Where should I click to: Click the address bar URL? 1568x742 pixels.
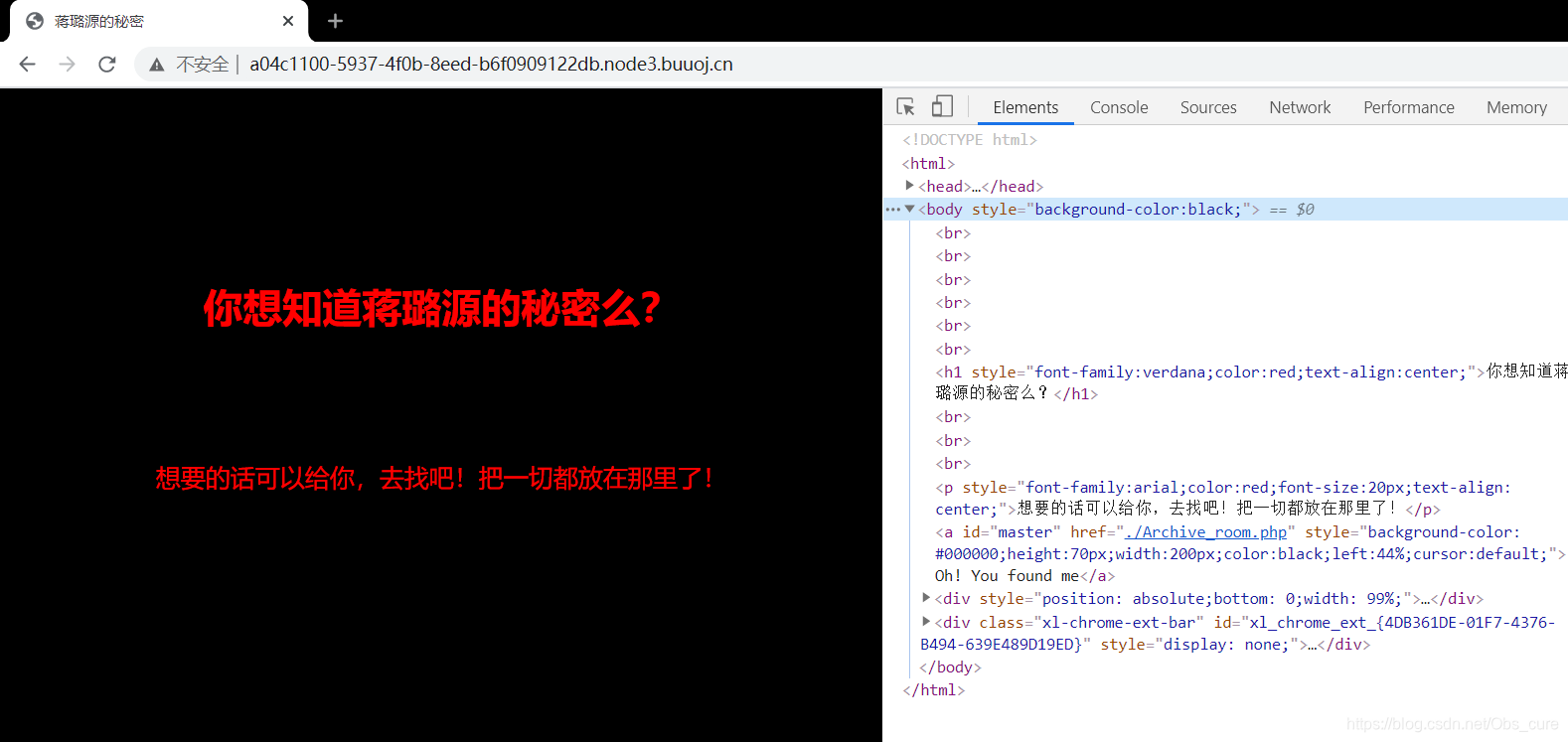pos(491,65)
